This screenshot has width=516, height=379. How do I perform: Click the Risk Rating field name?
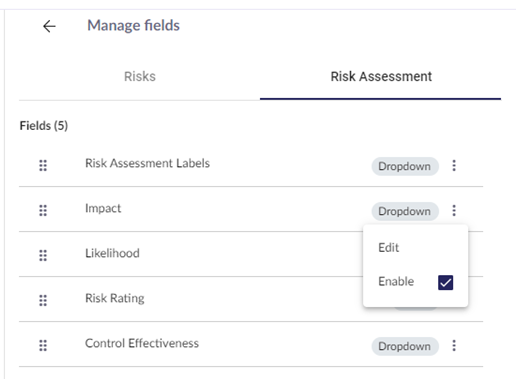115,298
